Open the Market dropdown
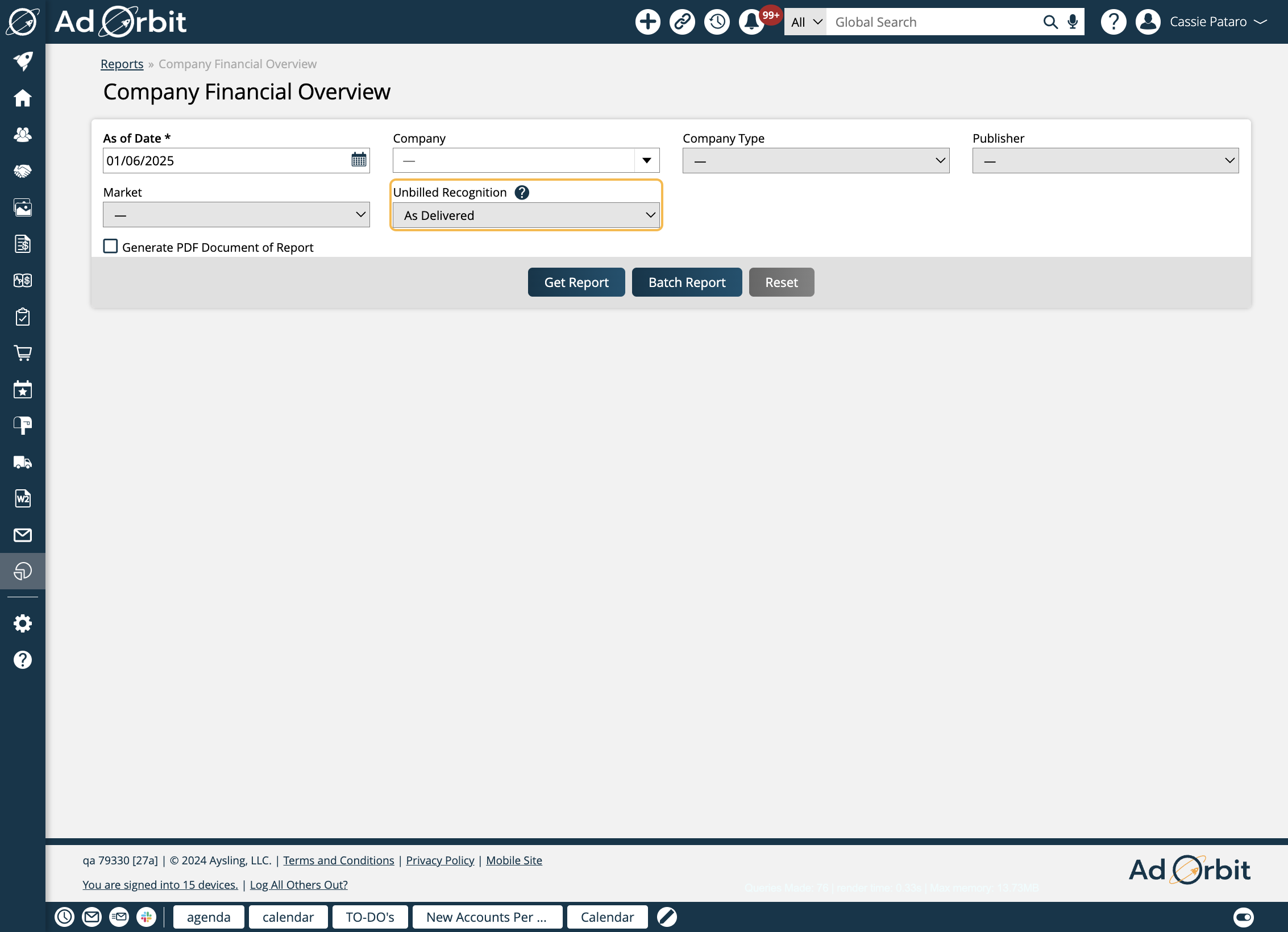The image size is (1288, 932). [x=236, y=215]
